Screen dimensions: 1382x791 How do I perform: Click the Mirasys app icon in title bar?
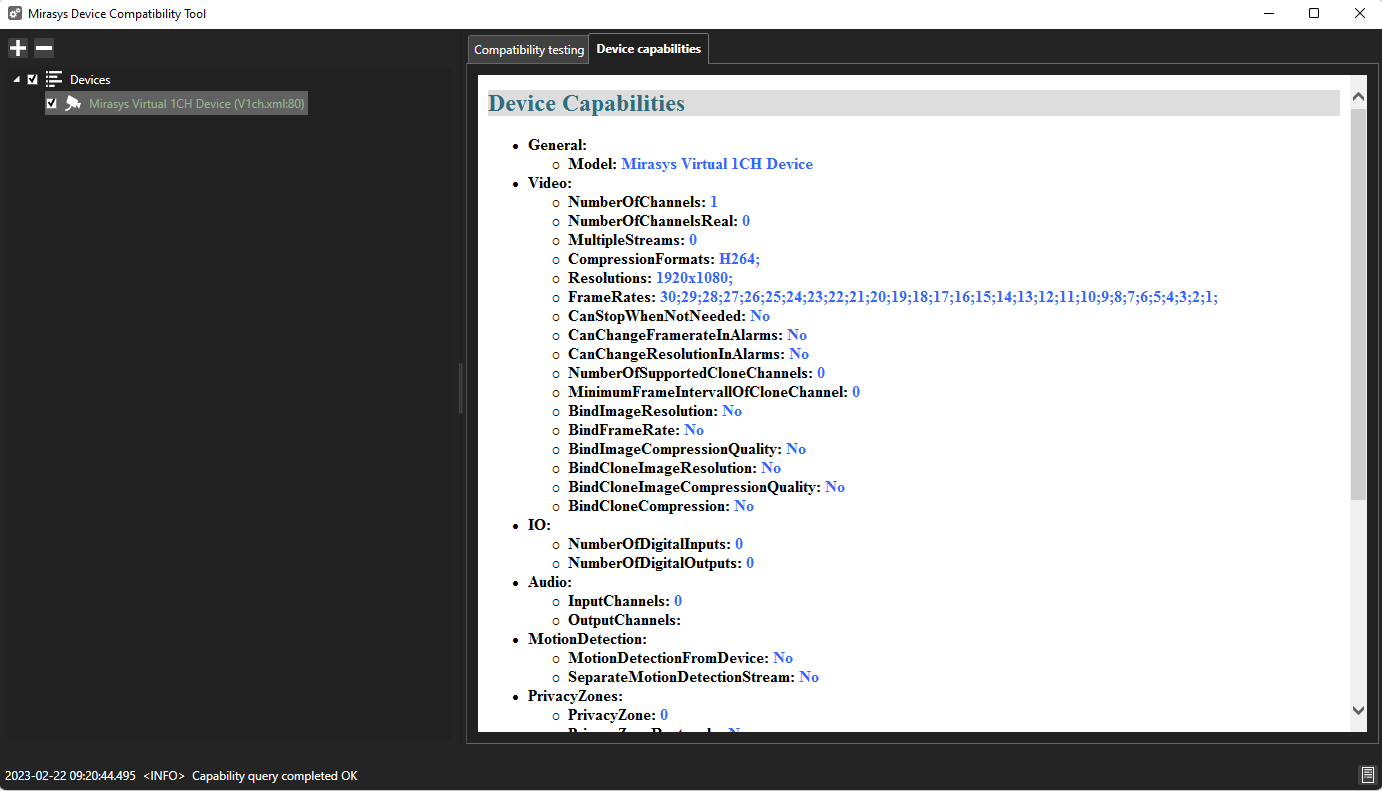(x=14, y=14)
